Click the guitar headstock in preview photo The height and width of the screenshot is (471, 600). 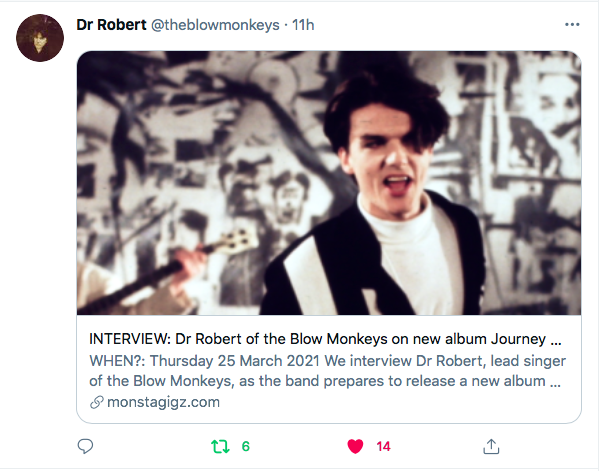coord(239,239)
